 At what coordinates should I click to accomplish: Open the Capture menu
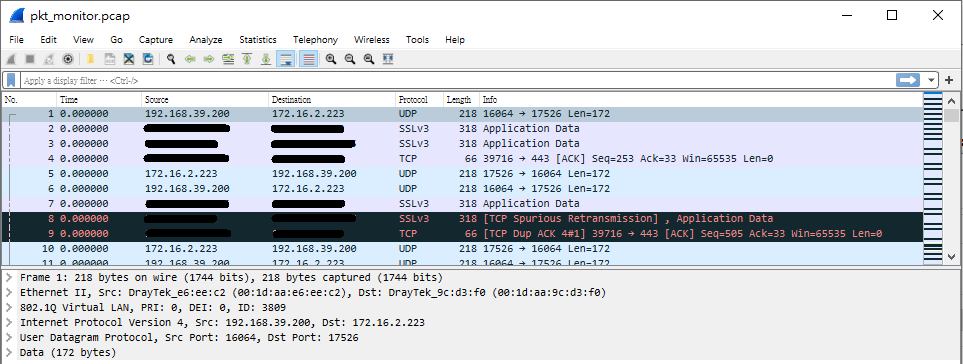click(x=156, y=40)
